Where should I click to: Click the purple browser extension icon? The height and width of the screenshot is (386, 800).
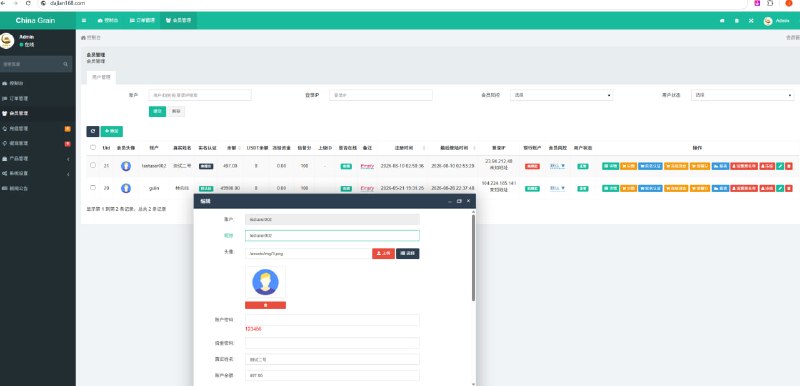point(757,3)
